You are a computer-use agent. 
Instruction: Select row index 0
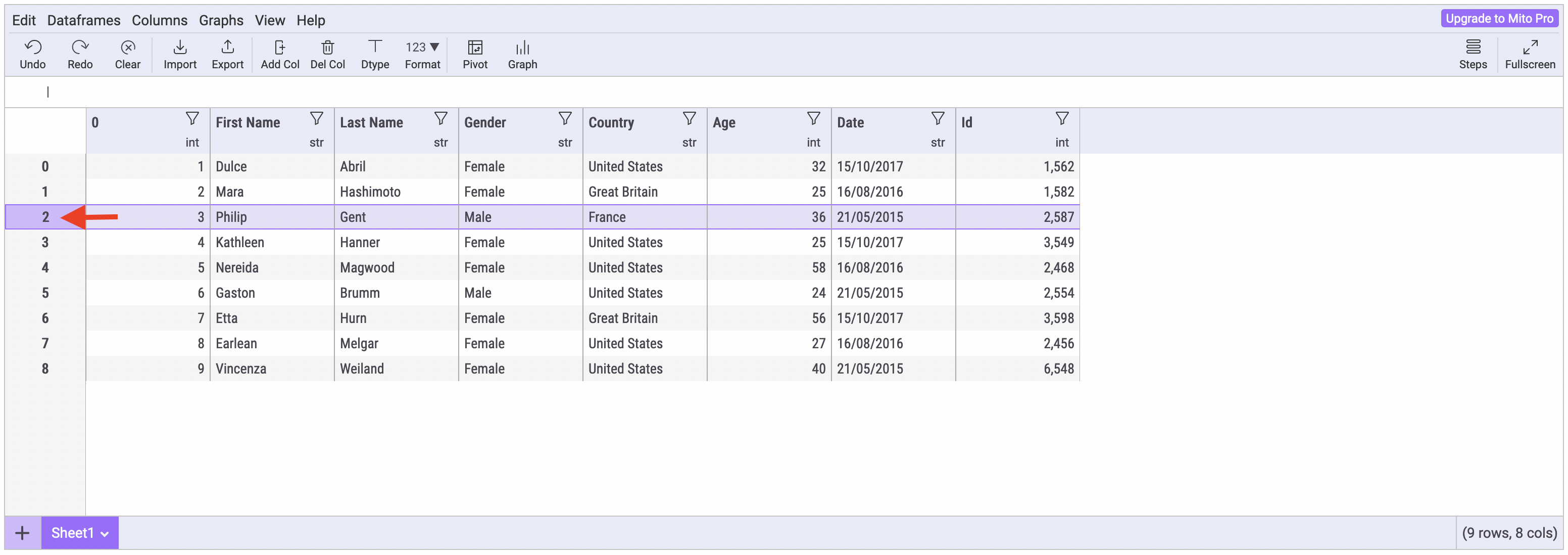[45, 166]
